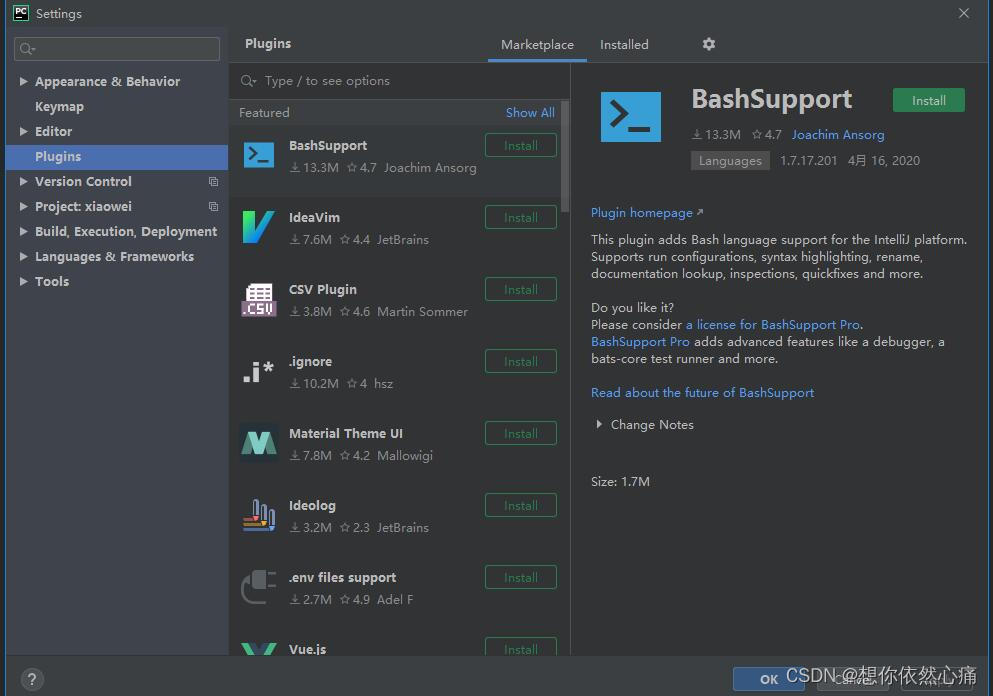The image size is (993, 696).
Task: Open the plugins gear settings menu
Action: [709, 44]
